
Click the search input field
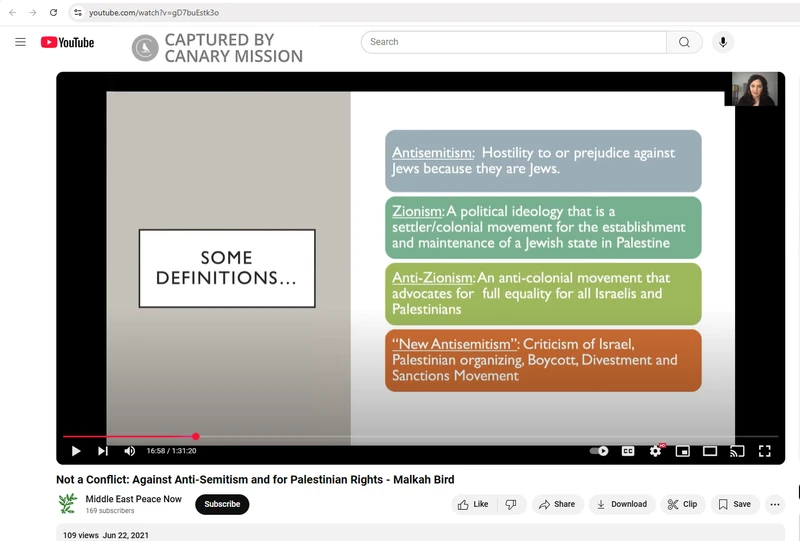coord(514,42)
